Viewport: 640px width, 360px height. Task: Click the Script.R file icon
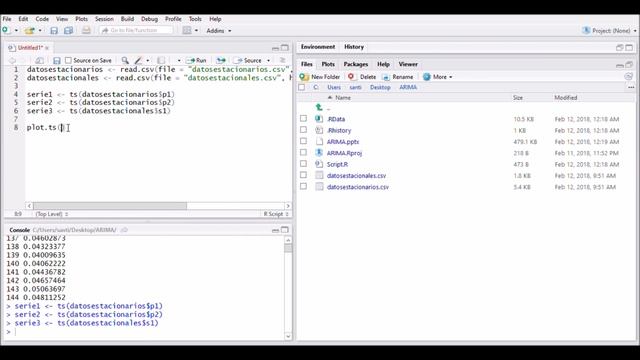(x=319, y=164)
